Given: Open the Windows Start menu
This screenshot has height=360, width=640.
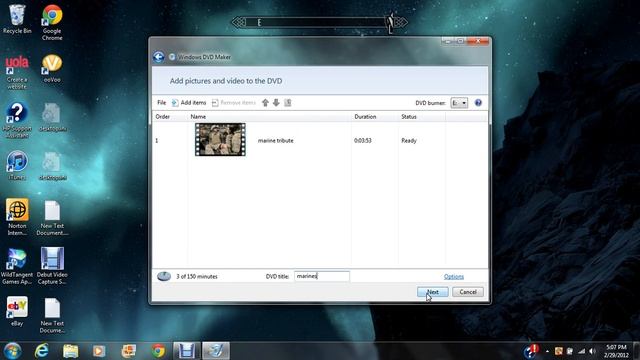Looking at the screenshot, I should [x=13, y=351].
